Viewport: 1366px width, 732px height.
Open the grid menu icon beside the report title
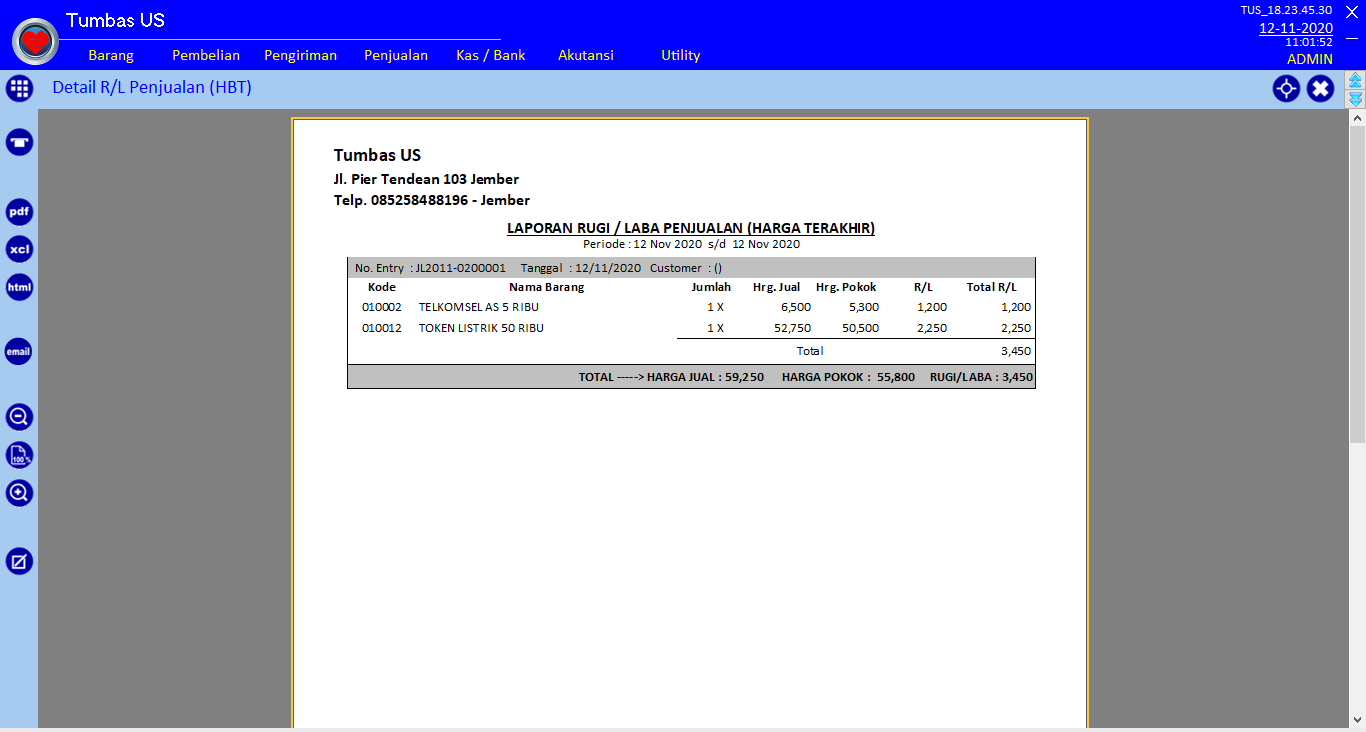[x=20, y=89]
